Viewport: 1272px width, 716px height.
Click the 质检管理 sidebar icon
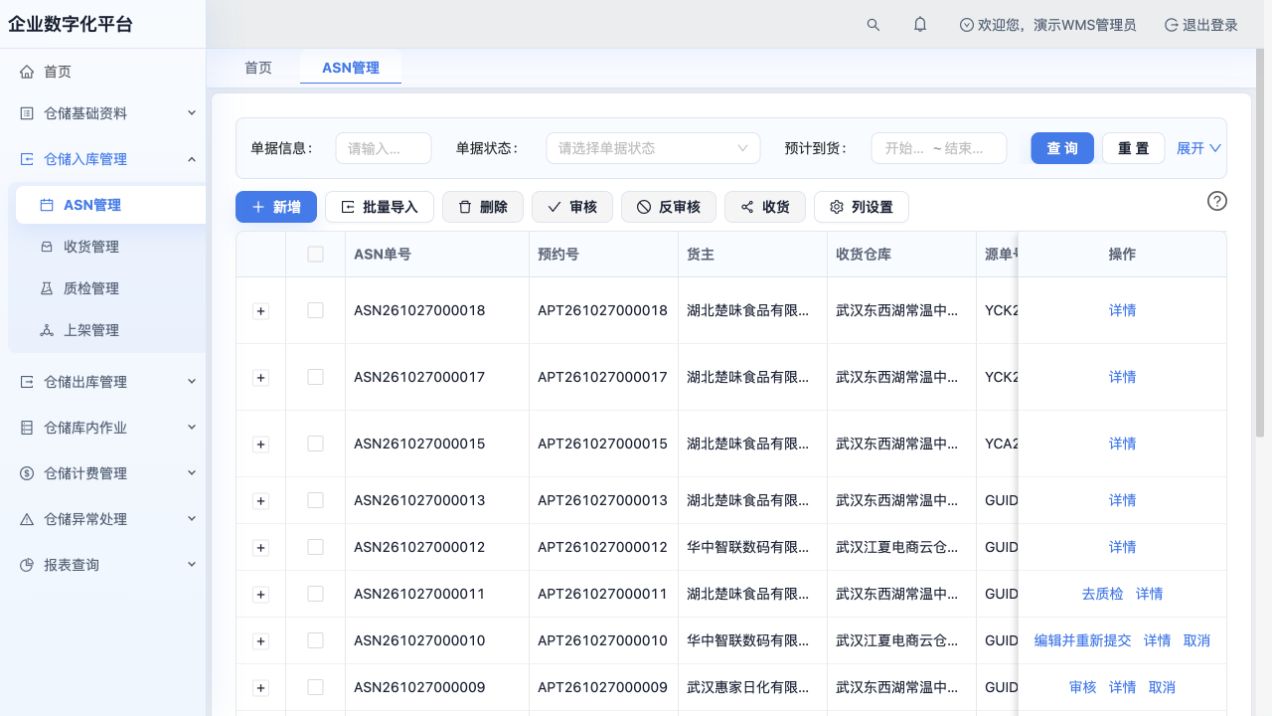[46, 289]
